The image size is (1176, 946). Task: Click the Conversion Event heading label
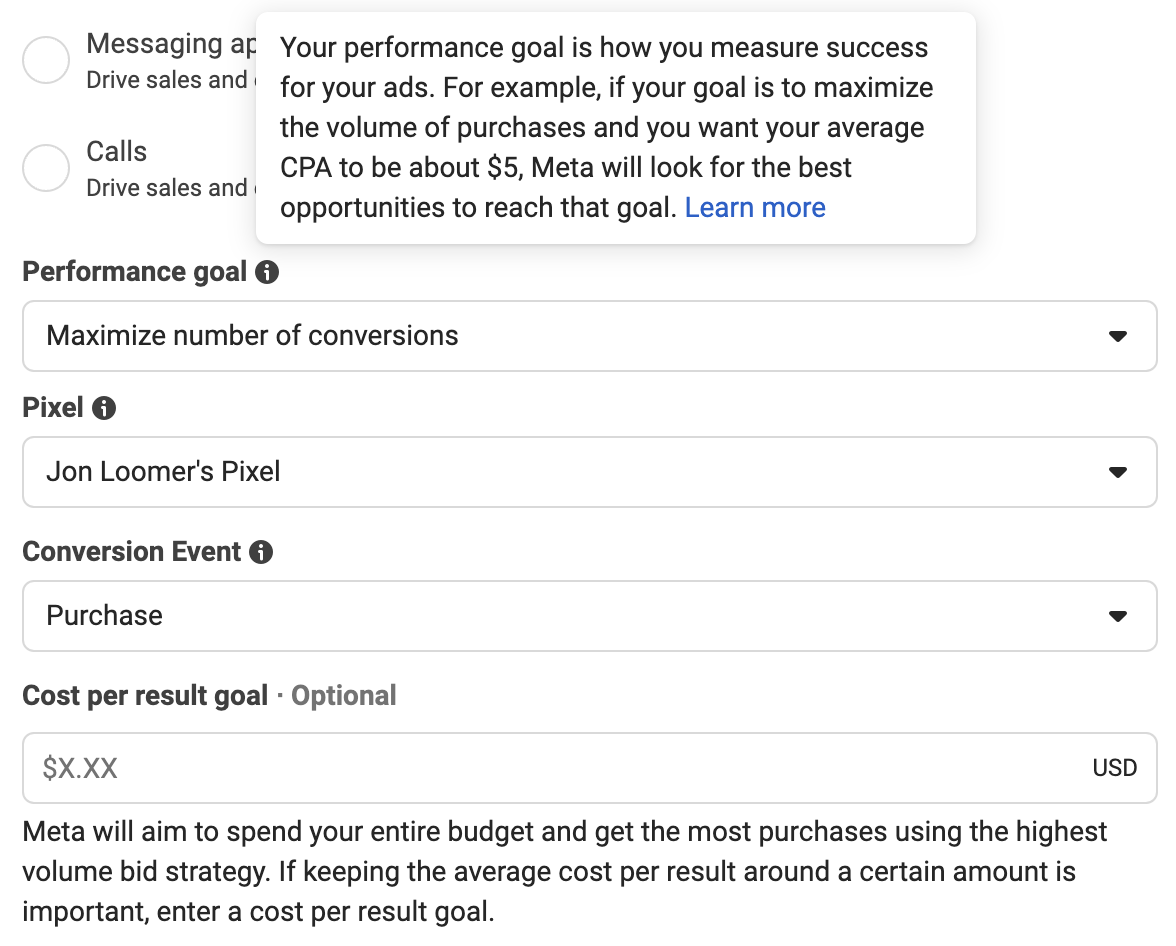tap(131, 551)
